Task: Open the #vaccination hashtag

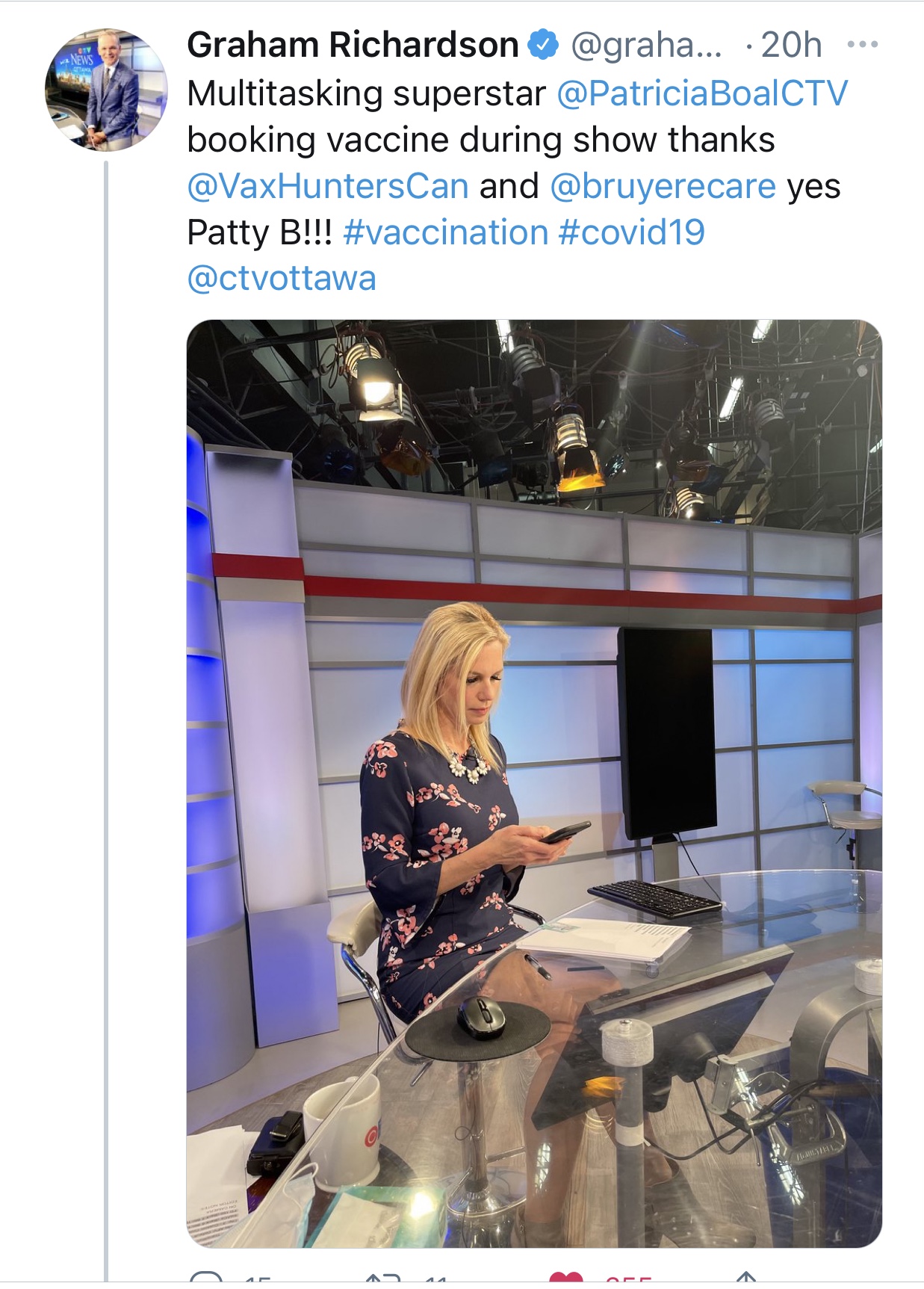Action: pyautogui.click(x=446, y=232)
